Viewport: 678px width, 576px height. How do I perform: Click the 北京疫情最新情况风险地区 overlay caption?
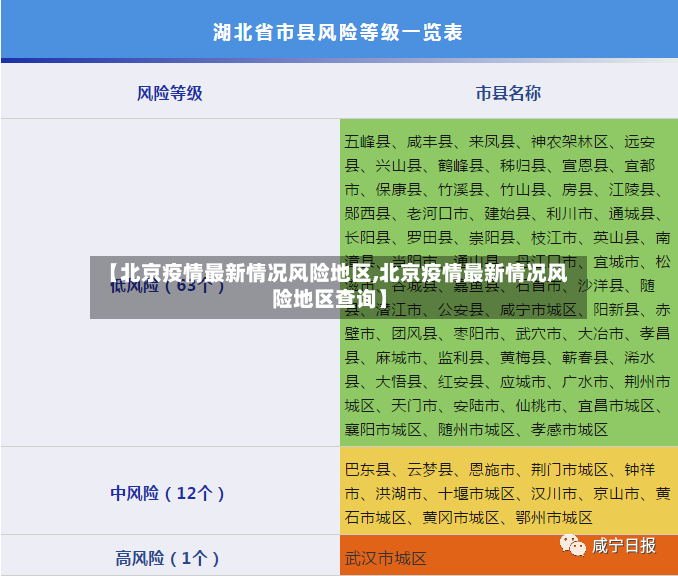pyautogui.click(x=338, y=287)
